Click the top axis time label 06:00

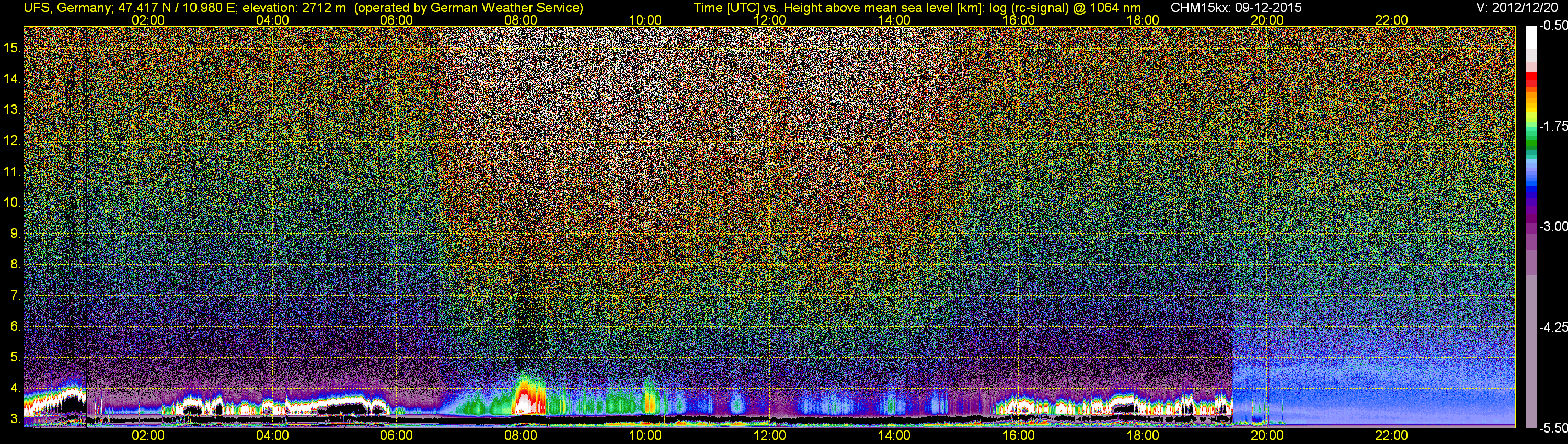pyautogui.click(x=396, y=19)
